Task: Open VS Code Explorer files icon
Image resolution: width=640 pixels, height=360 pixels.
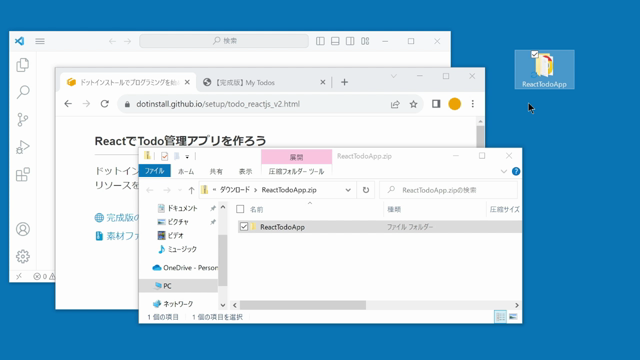Action: (23, 65)
